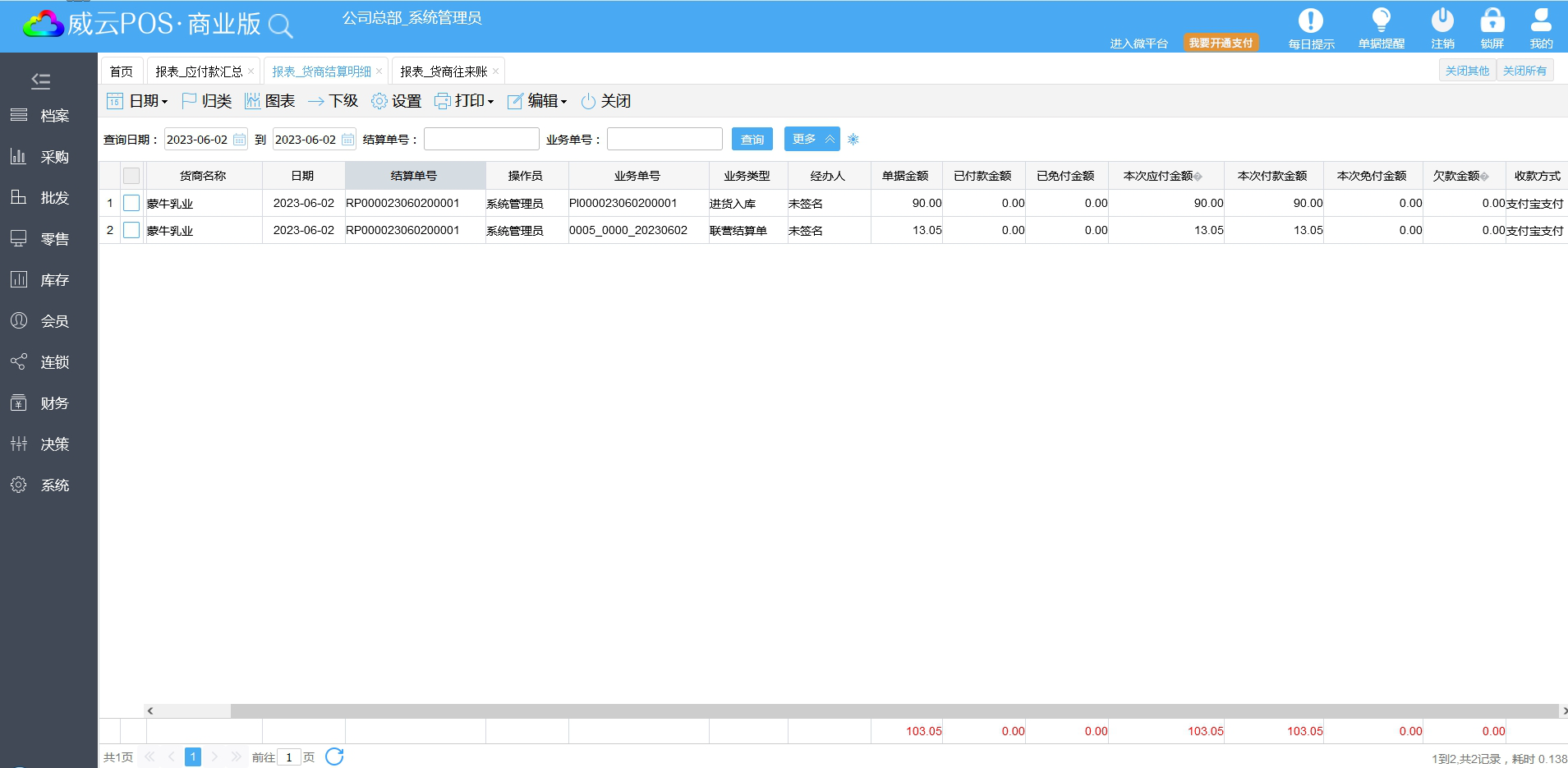Switch to the 报表_货商往来账 tab
1568x768 pixels.
pyautogui.click(x=444, y=71)
